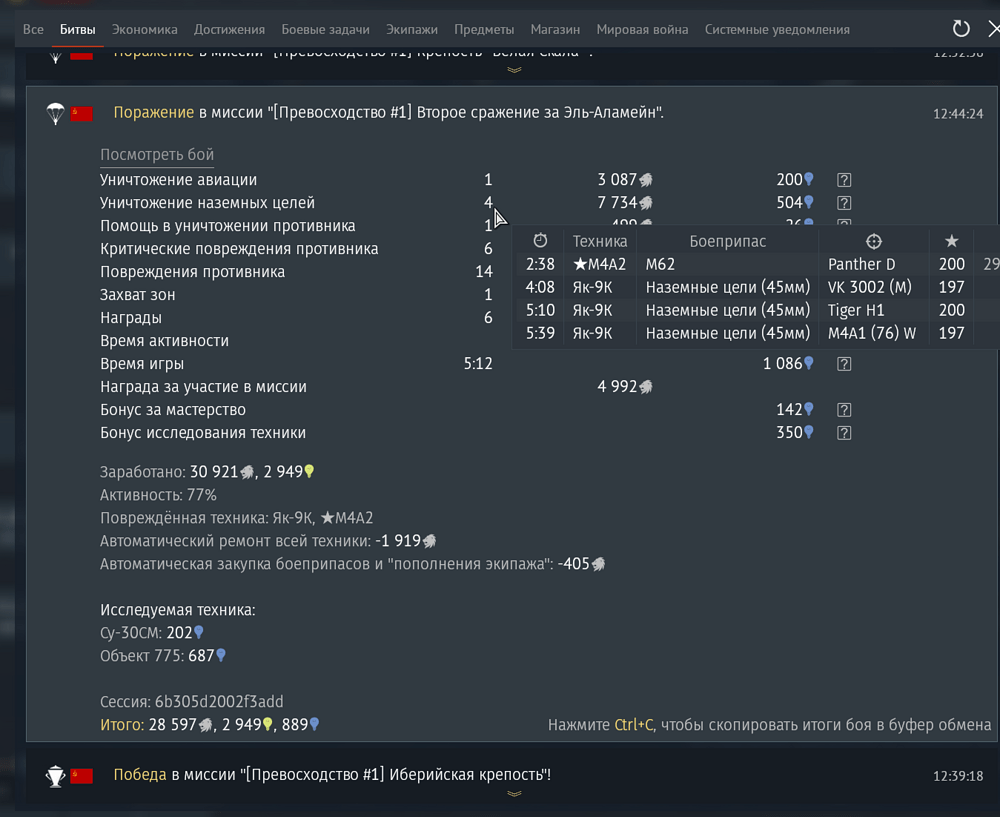Image resolution: width=1000 pixels, height=817 pixels.
Task: Select the Panther D kill row
Action: click(x=756, y=264)
